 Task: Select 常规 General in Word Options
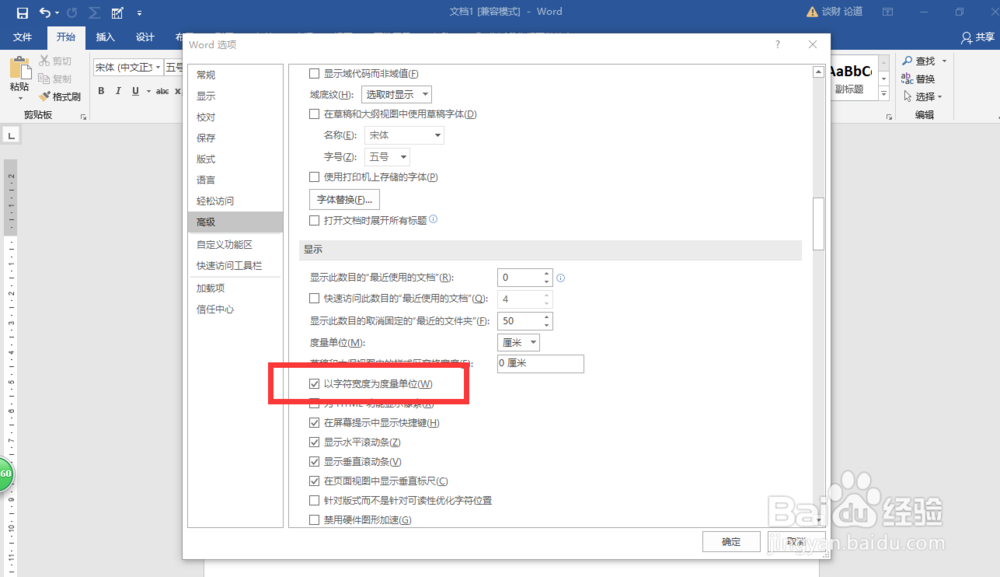click(235, 75)
